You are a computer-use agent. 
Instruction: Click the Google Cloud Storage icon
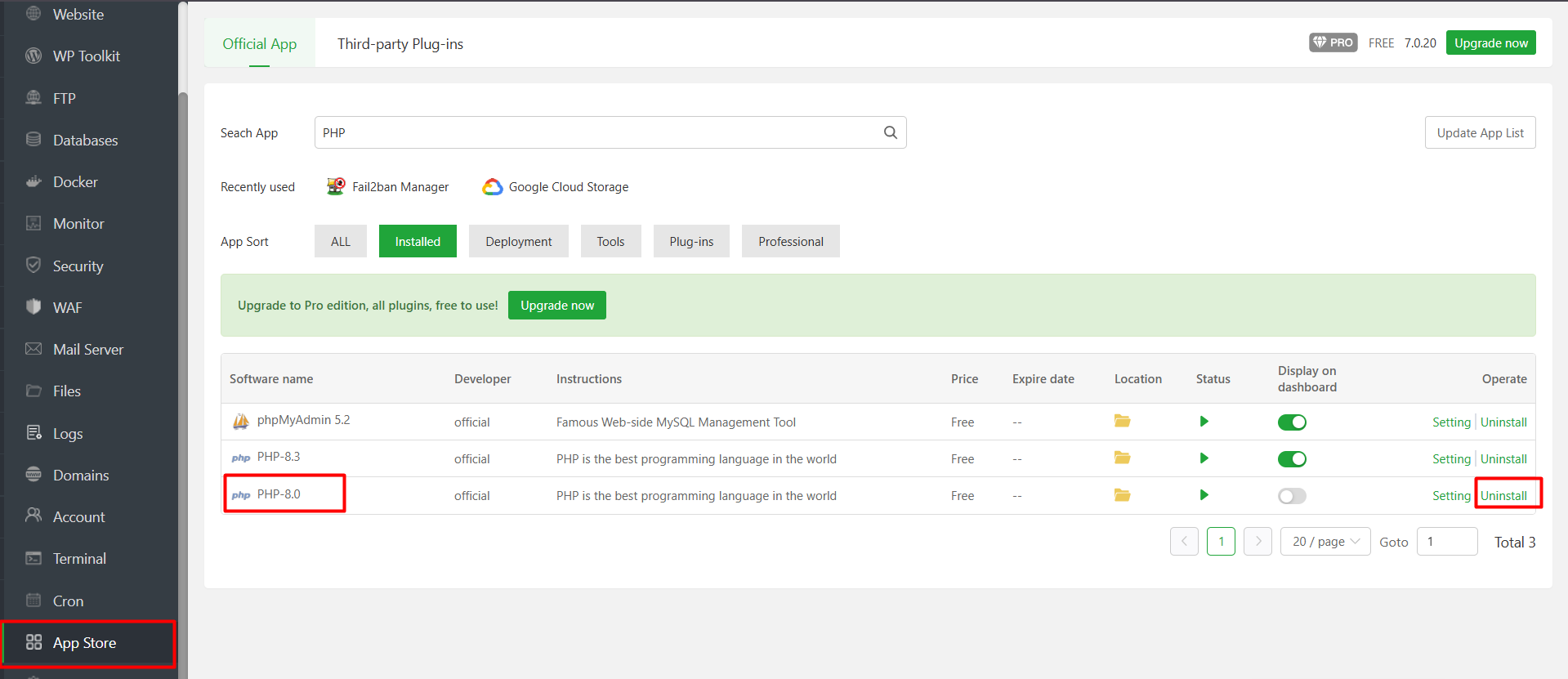pos(492,186)
